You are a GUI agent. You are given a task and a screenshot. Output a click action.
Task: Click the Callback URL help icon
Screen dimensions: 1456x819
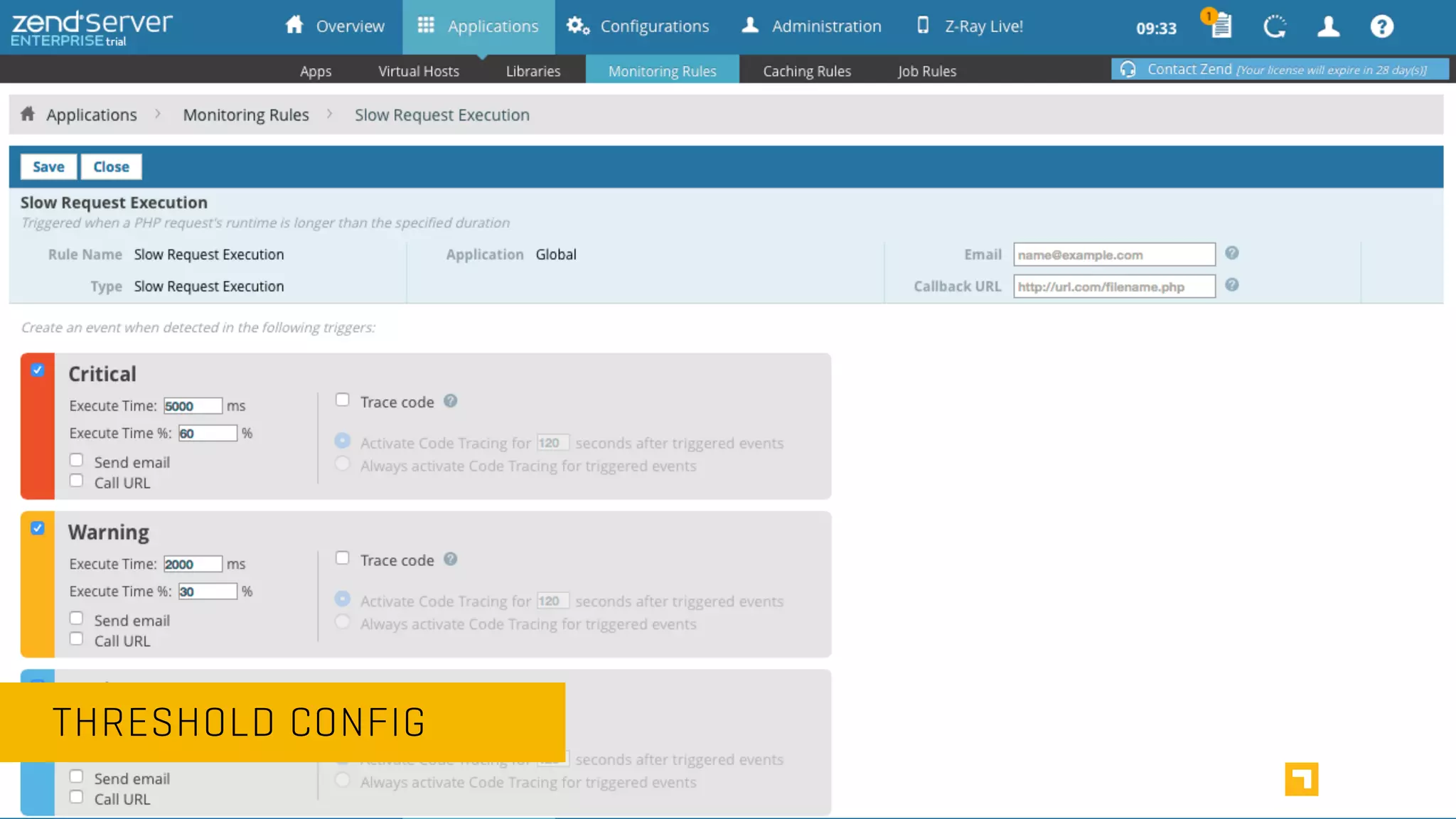(1232, 285)
